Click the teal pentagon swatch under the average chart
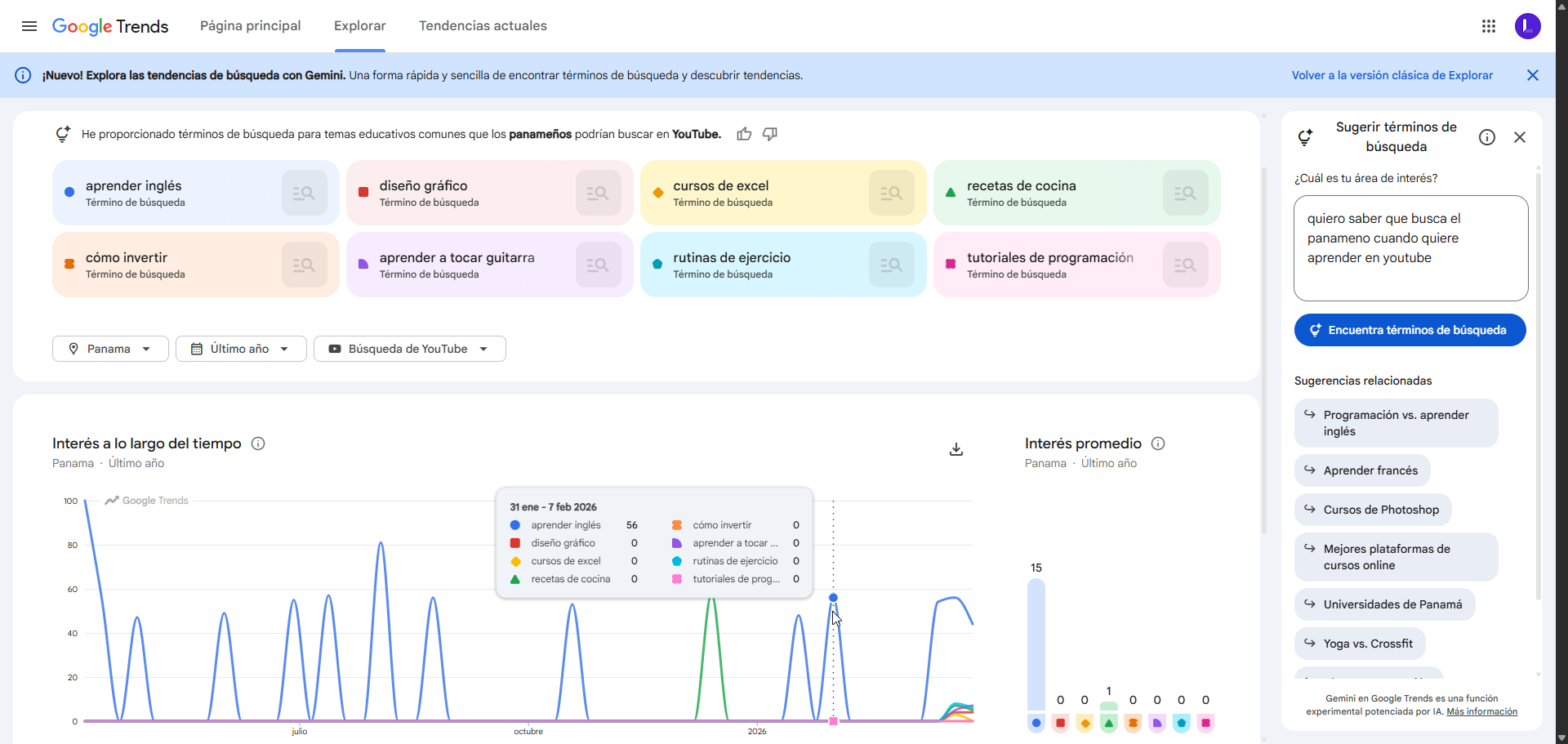Viewport: 1568px width, 744px height. [x=1182, y=723]
